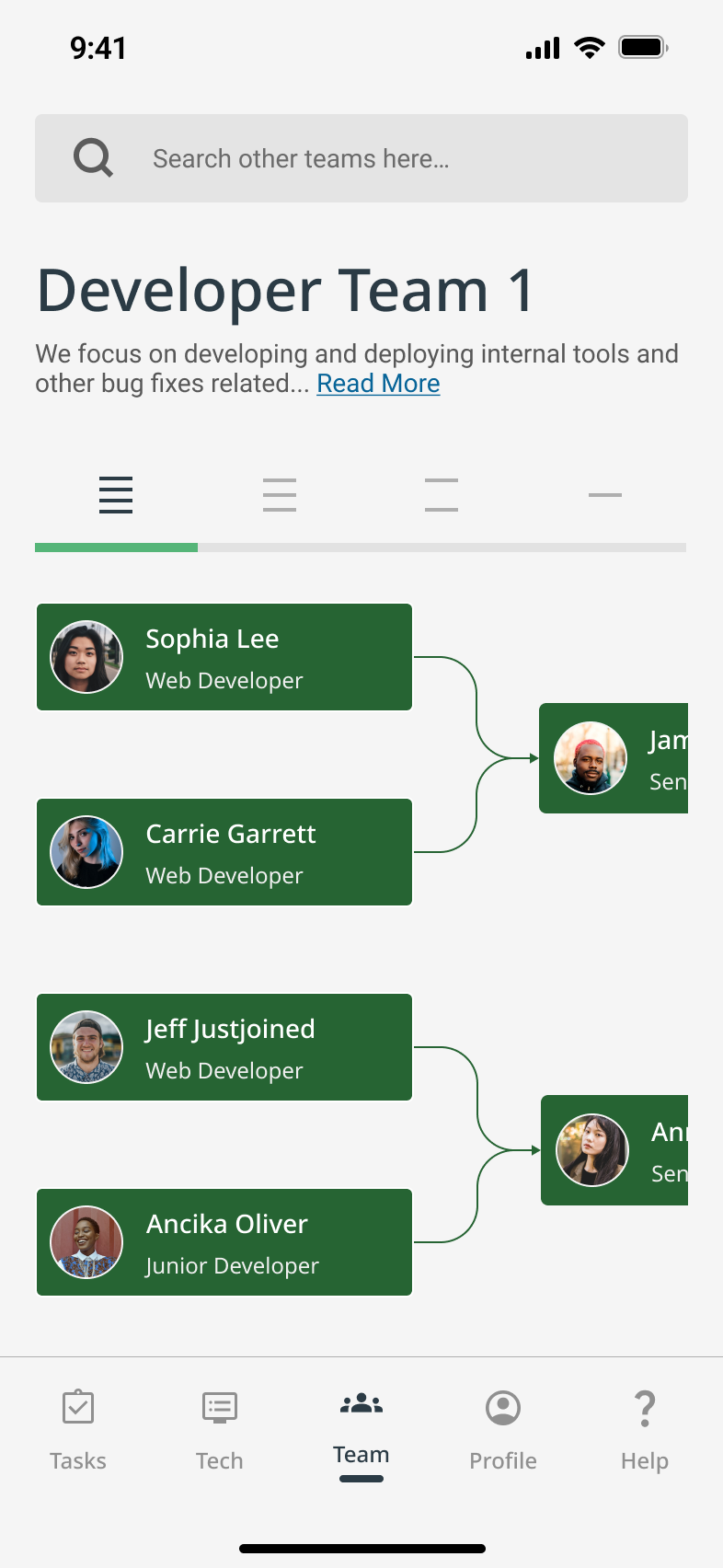Viewport: 723px width, 1568px height.
Task: Switch to the two-line hierarchy view
Action: click(x=442, y=494)
